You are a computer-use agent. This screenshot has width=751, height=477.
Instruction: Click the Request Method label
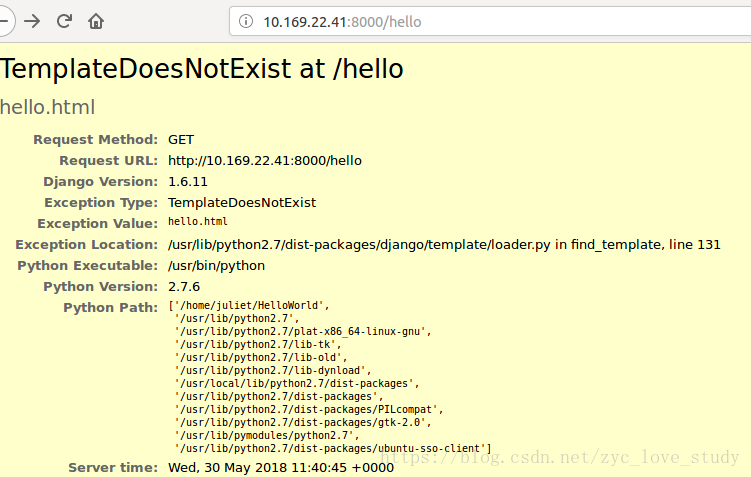(x=95, y=140)
